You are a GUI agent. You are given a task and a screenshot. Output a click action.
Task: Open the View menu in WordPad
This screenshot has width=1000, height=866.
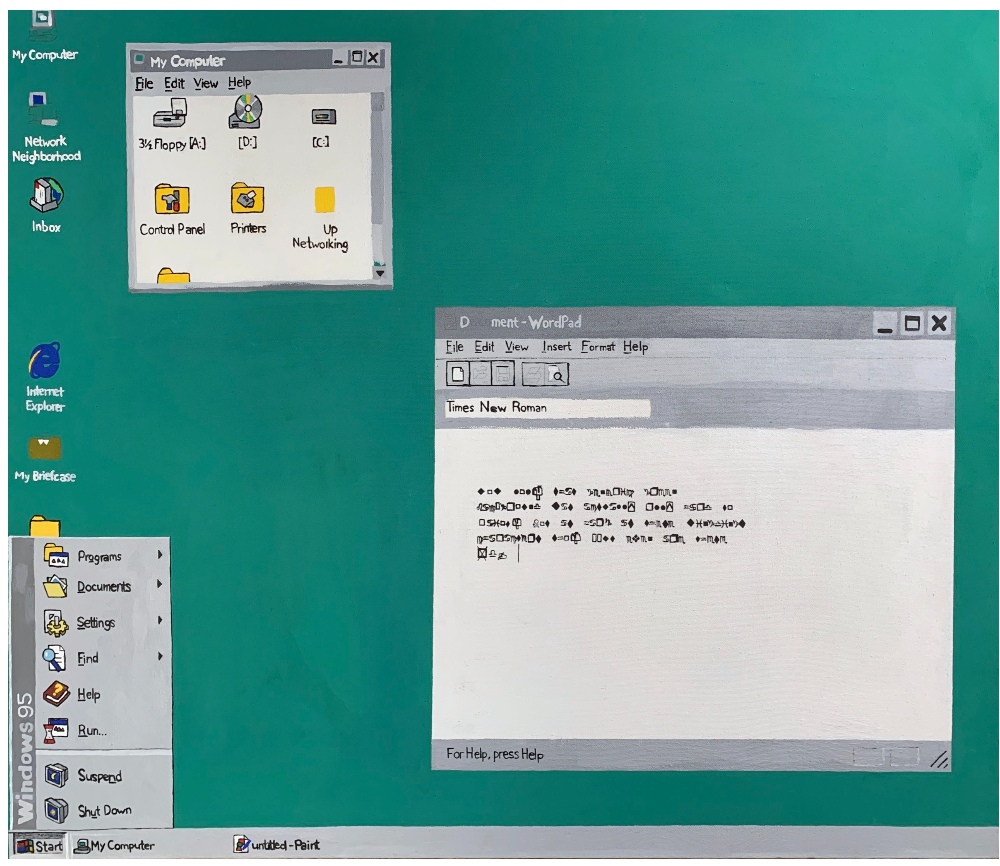(517, 346)
